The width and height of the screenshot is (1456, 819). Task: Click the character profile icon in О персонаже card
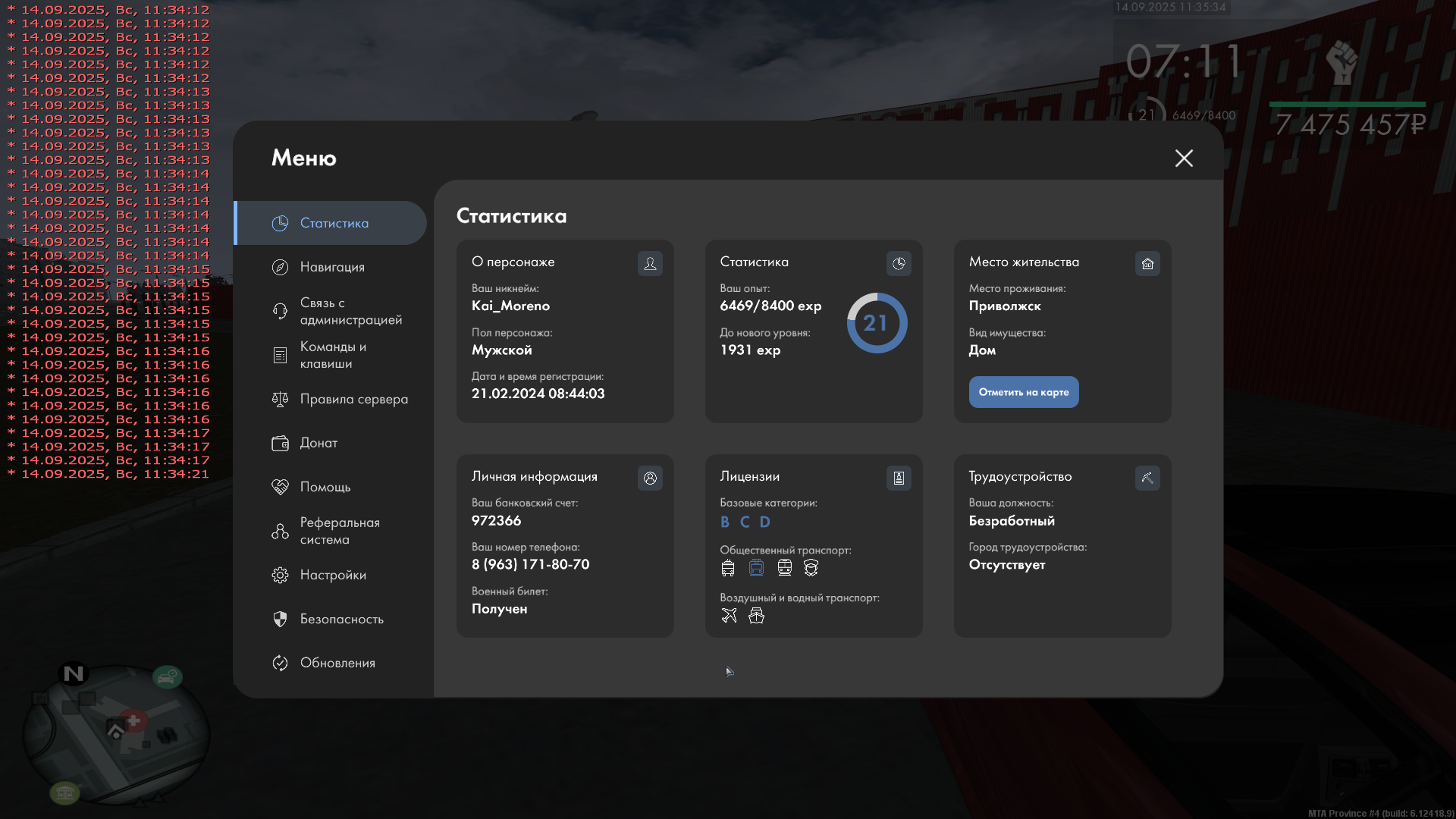pos(650,263)
